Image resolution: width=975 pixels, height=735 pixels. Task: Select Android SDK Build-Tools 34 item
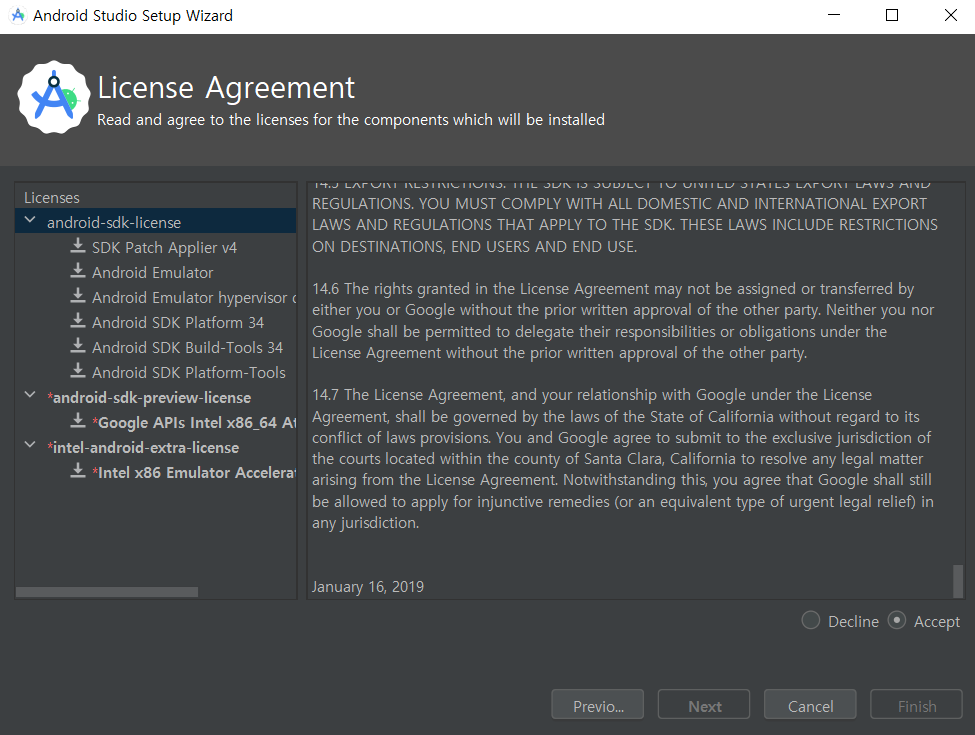[x=187, y=348]
